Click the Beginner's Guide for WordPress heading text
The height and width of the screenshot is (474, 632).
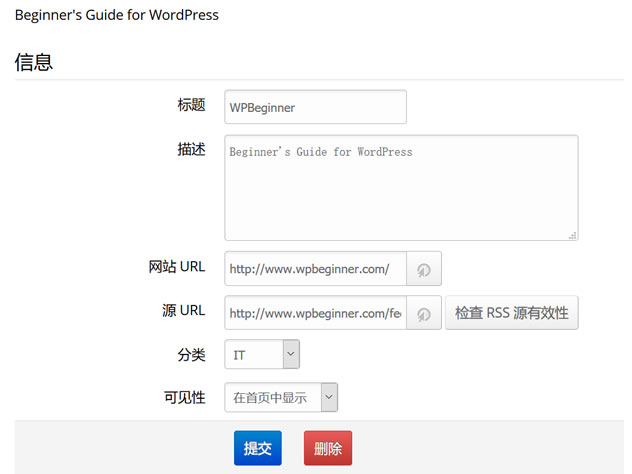click(x=117, y=15)
